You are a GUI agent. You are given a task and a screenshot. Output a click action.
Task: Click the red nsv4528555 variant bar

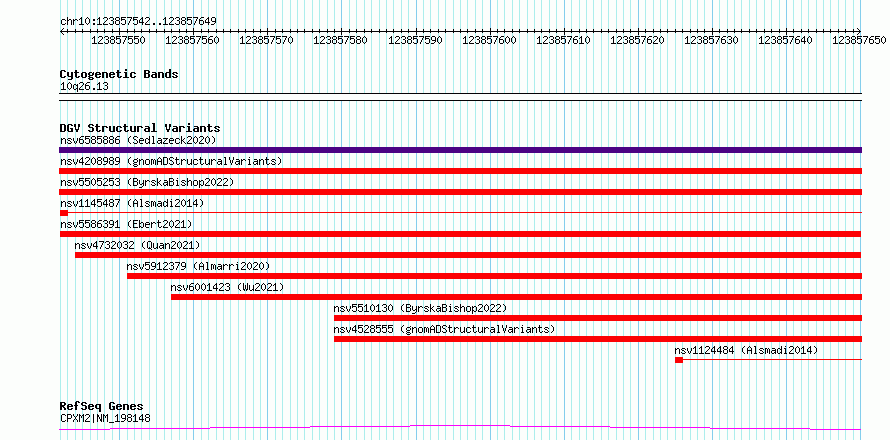click(x=598, y=339)
